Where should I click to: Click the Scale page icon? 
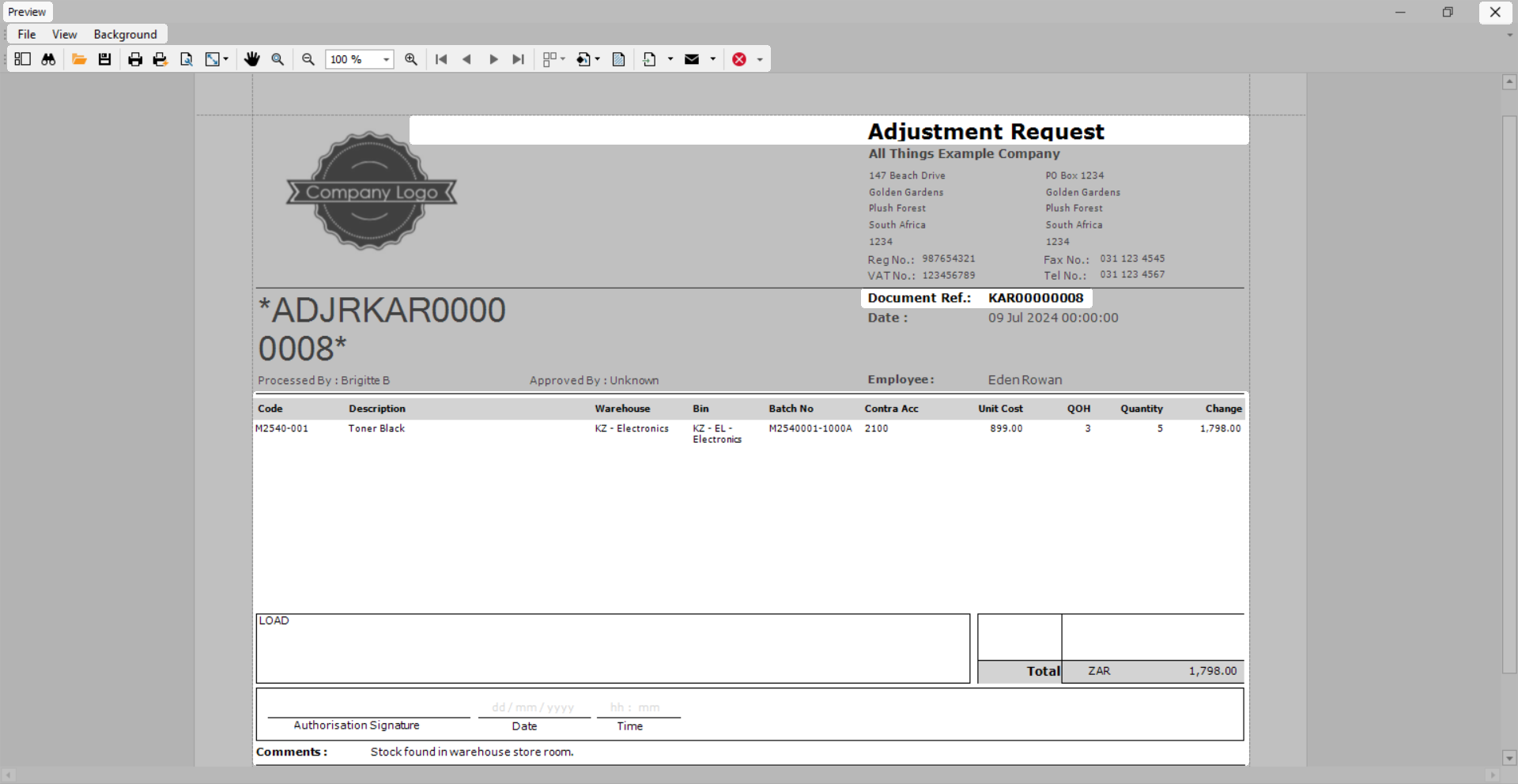click(x=212, y=59)
